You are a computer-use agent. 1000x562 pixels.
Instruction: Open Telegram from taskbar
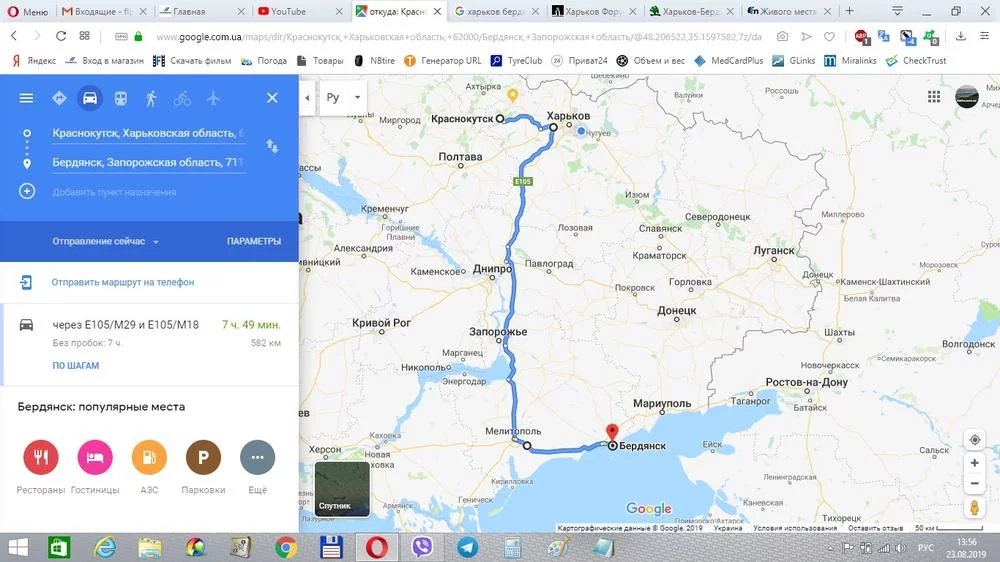tap(467, 547)
